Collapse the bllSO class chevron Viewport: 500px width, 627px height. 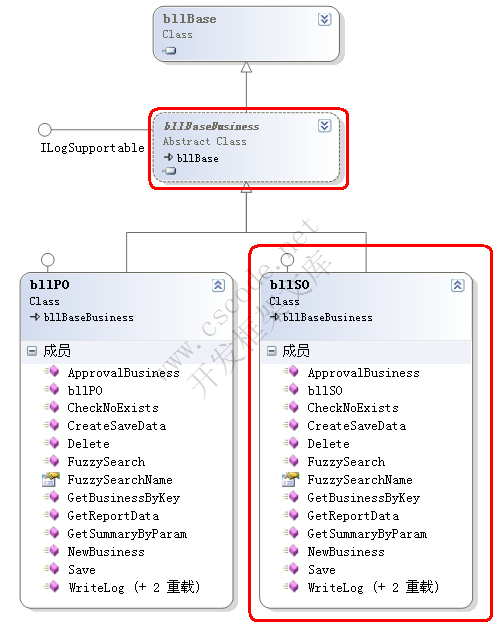pyautogui.click(x=458, y=286)
